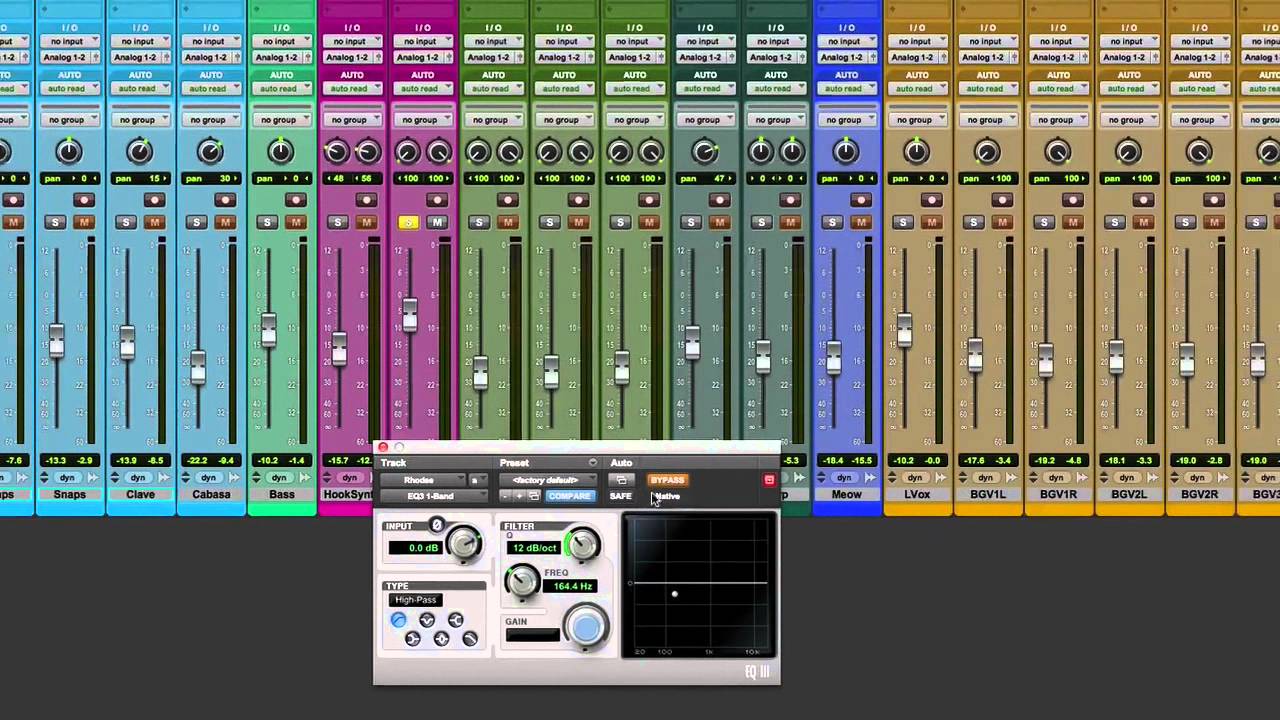The height and width of the screenshot is (720, 1280).
Task: Select the High-Pass filter type icon
Action: pos(399,620)
